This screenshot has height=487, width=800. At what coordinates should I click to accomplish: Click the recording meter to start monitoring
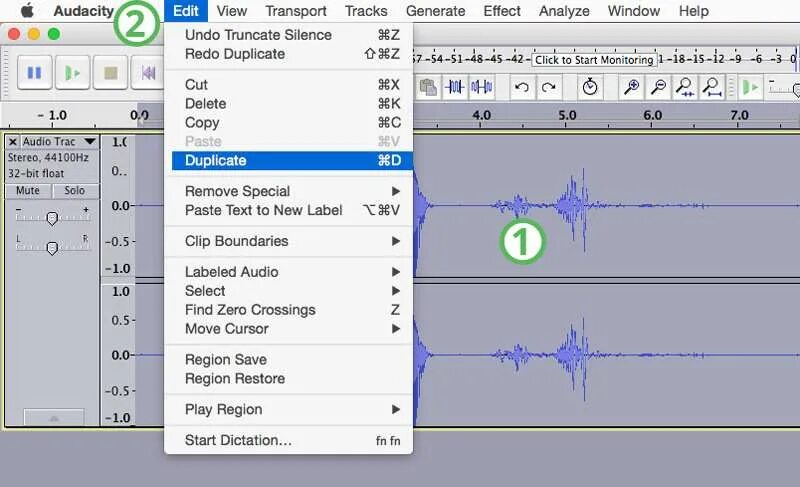click(x=594, y=60)
